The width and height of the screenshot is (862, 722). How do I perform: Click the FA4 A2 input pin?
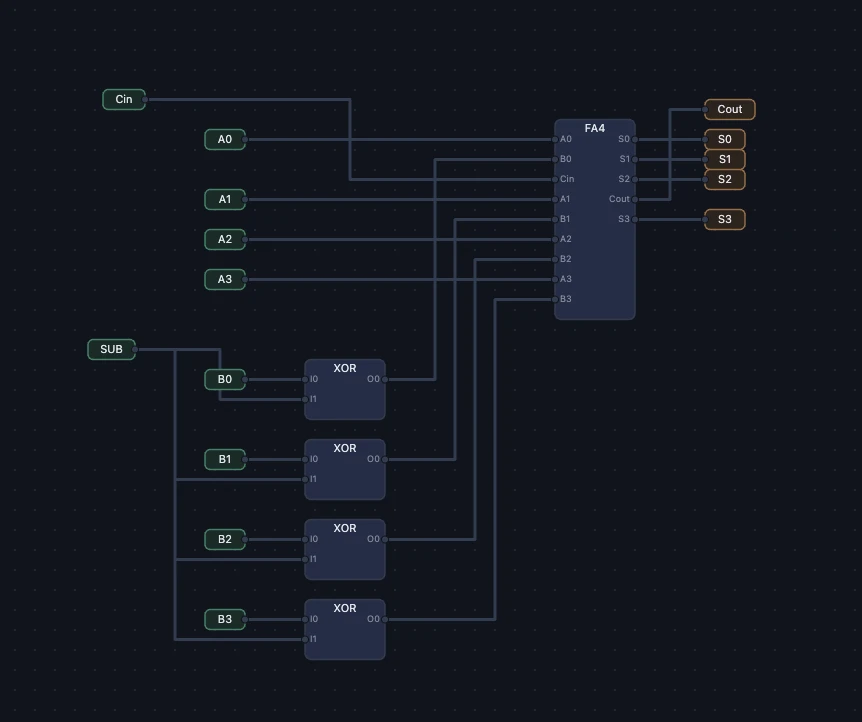click(555, 240)
